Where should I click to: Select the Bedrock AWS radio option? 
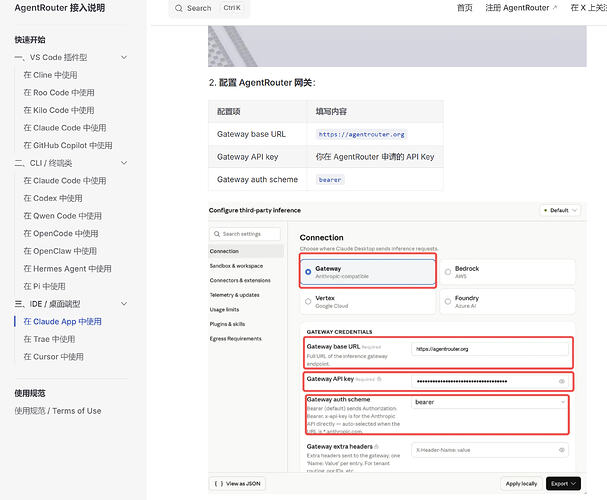[x=448, y=272]
